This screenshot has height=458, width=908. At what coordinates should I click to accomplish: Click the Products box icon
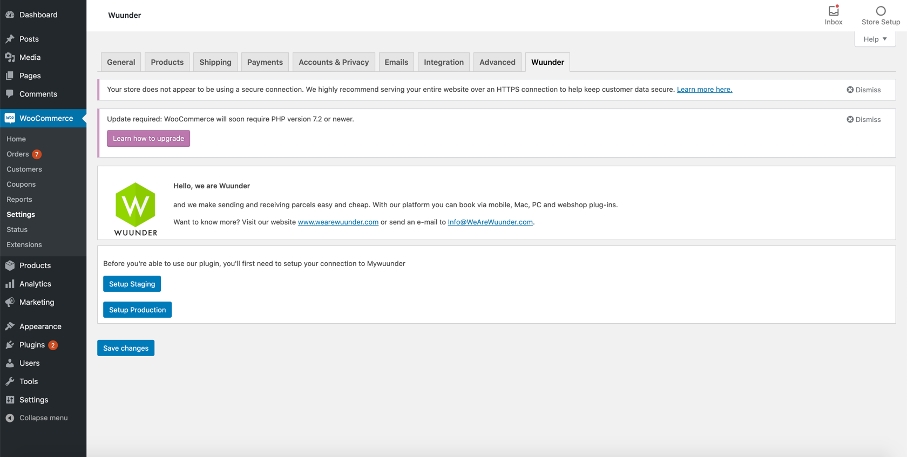[x=9, y=265]
